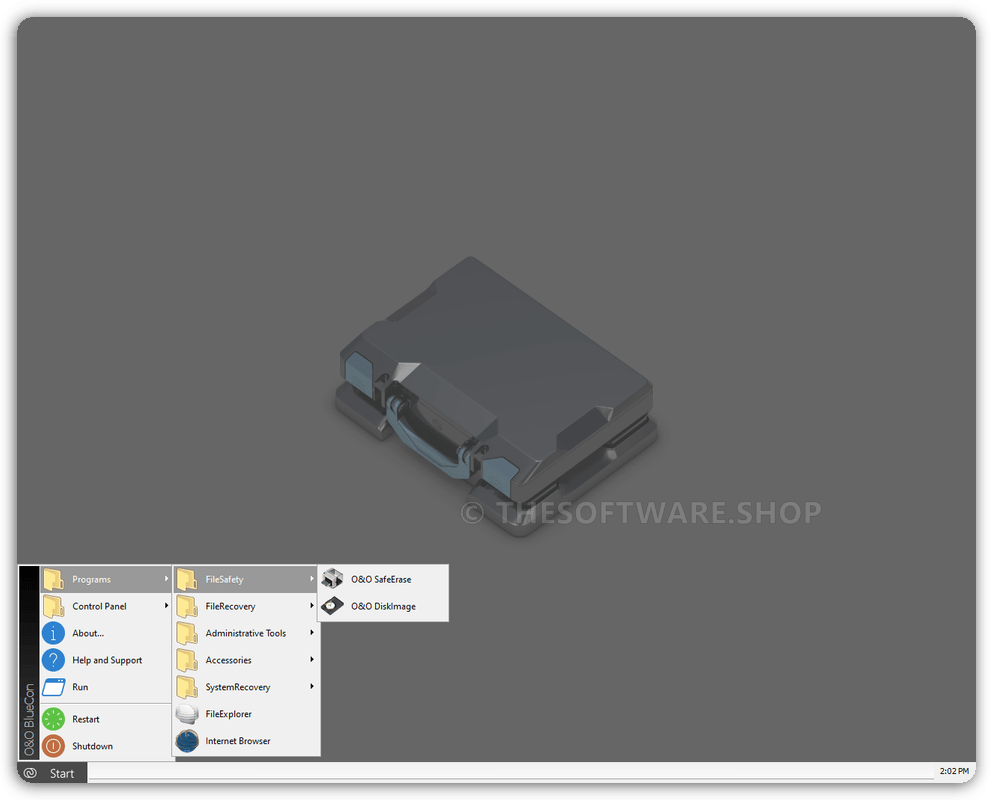
Task: Expand the Administrative Tools submenu arrow
Action: (x=312, y=632)
